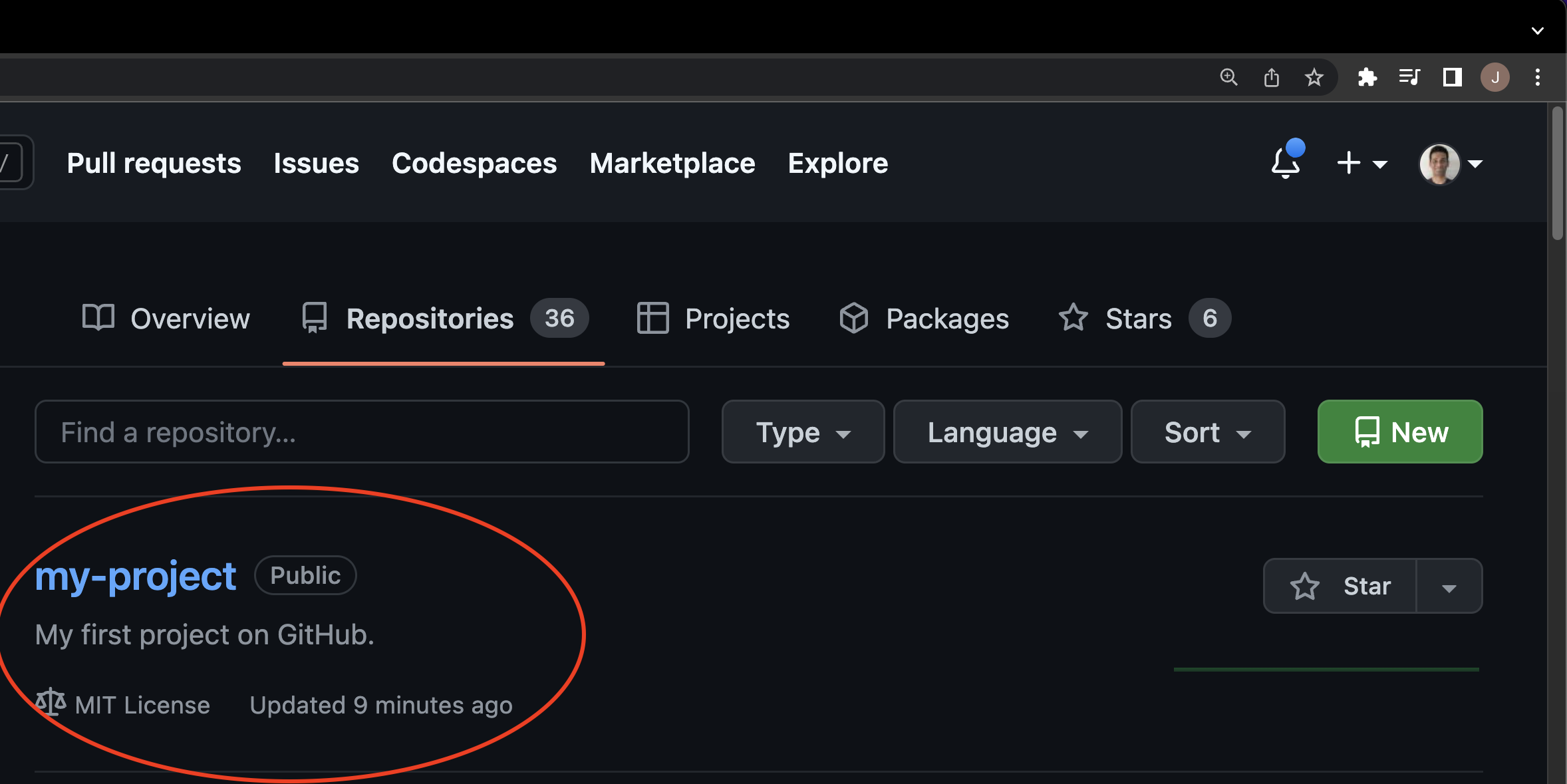Switch to the Projects tab

point(713,319)
